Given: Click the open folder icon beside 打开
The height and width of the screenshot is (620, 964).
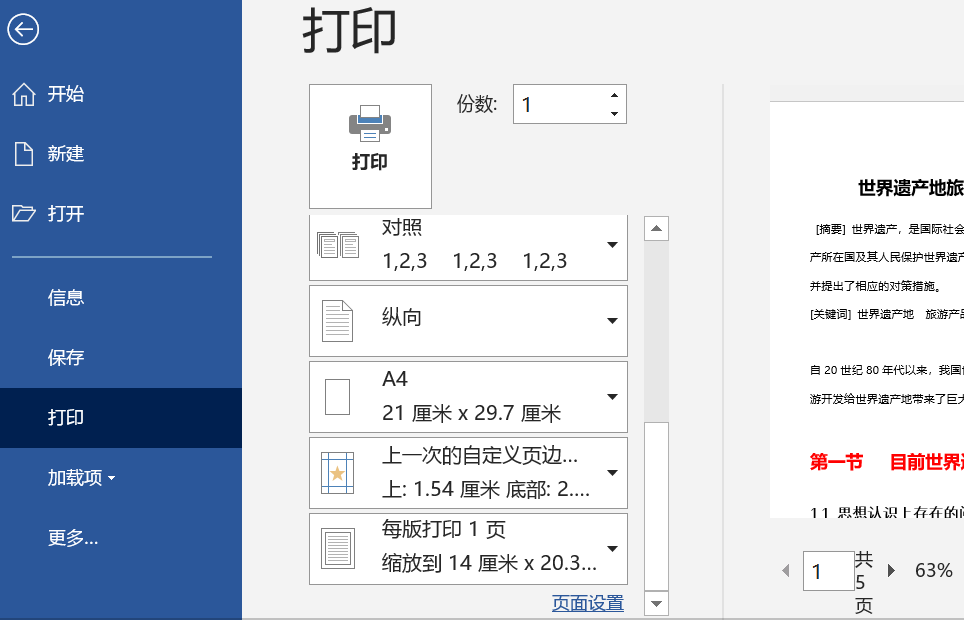Looking at the screenshot, I should point(23,213).
